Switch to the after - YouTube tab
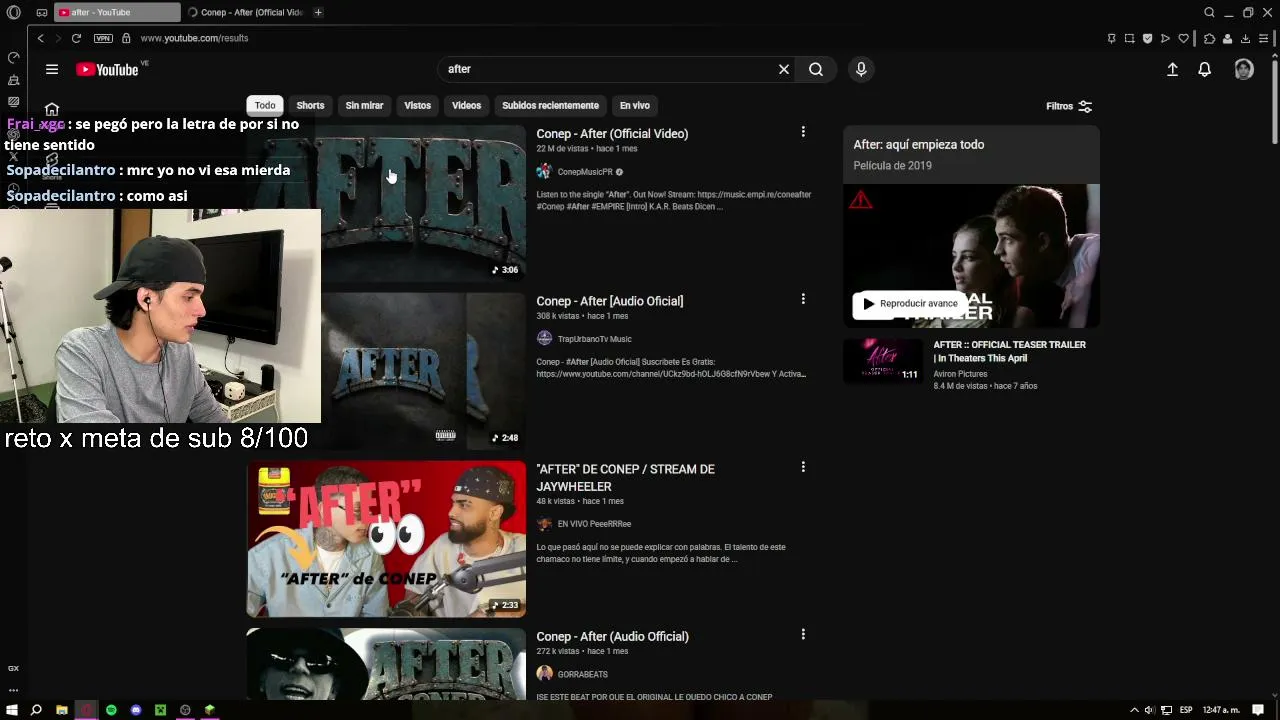This screenshot has width=1280, height=720. 117,12
